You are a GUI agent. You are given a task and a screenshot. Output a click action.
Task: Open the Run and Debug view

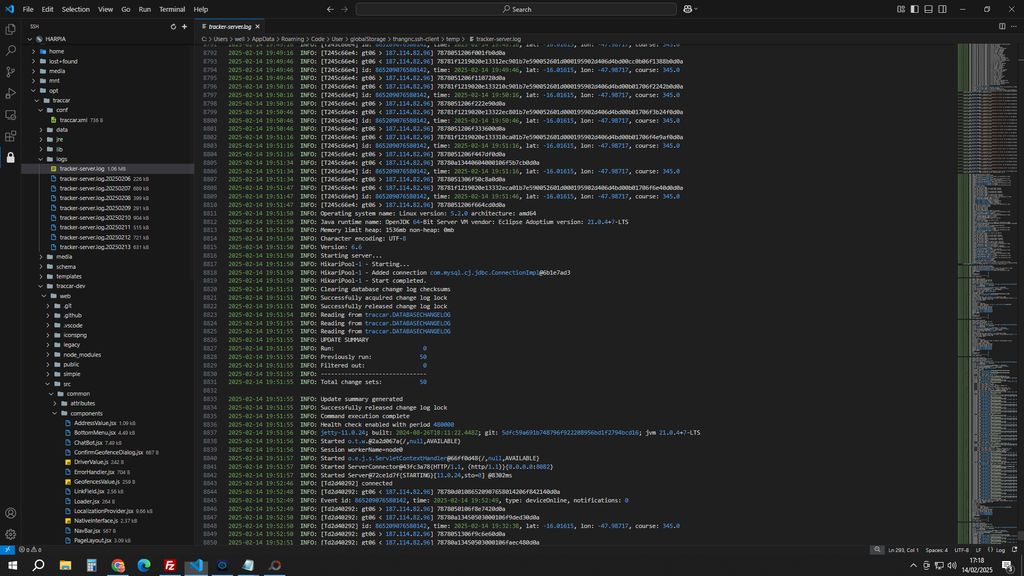[10, 93]
